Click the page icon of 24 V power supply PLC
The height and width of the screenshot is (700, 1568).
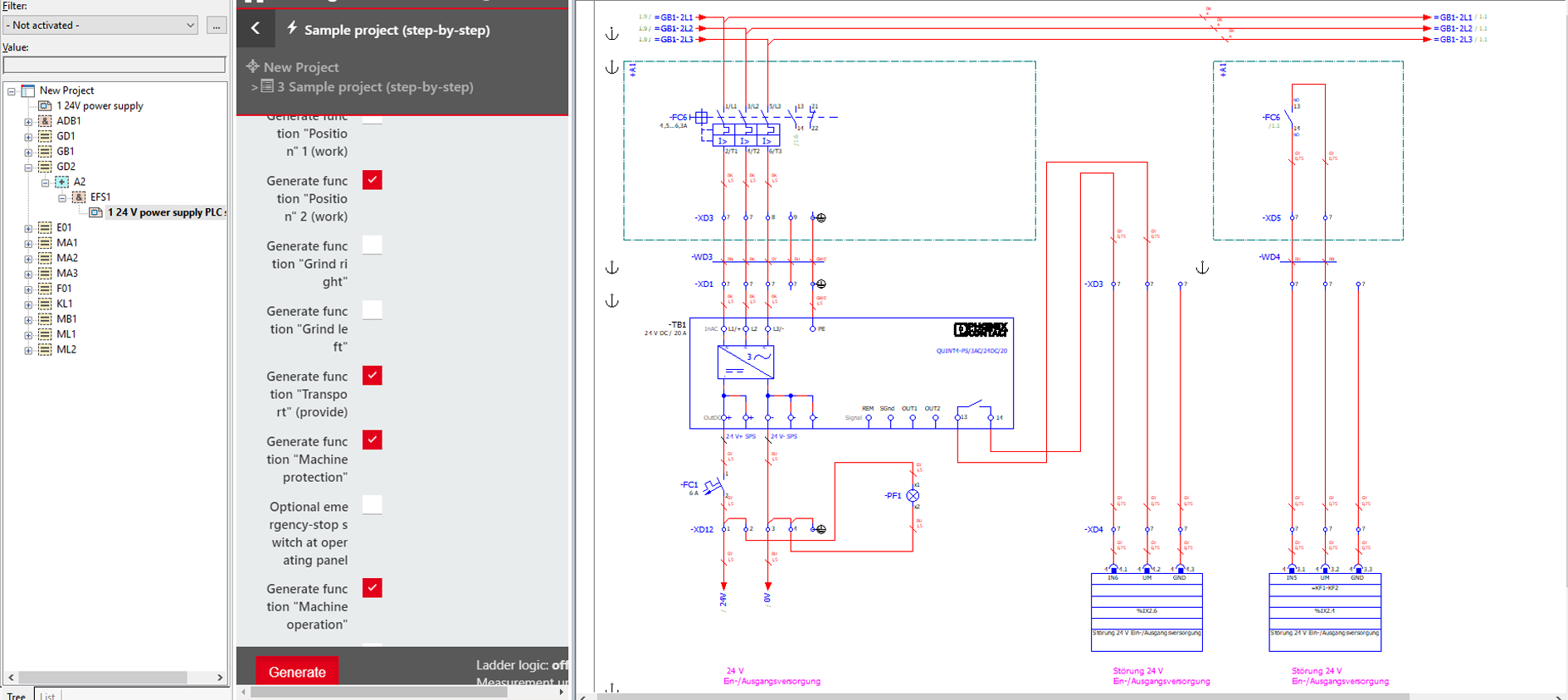96,212
